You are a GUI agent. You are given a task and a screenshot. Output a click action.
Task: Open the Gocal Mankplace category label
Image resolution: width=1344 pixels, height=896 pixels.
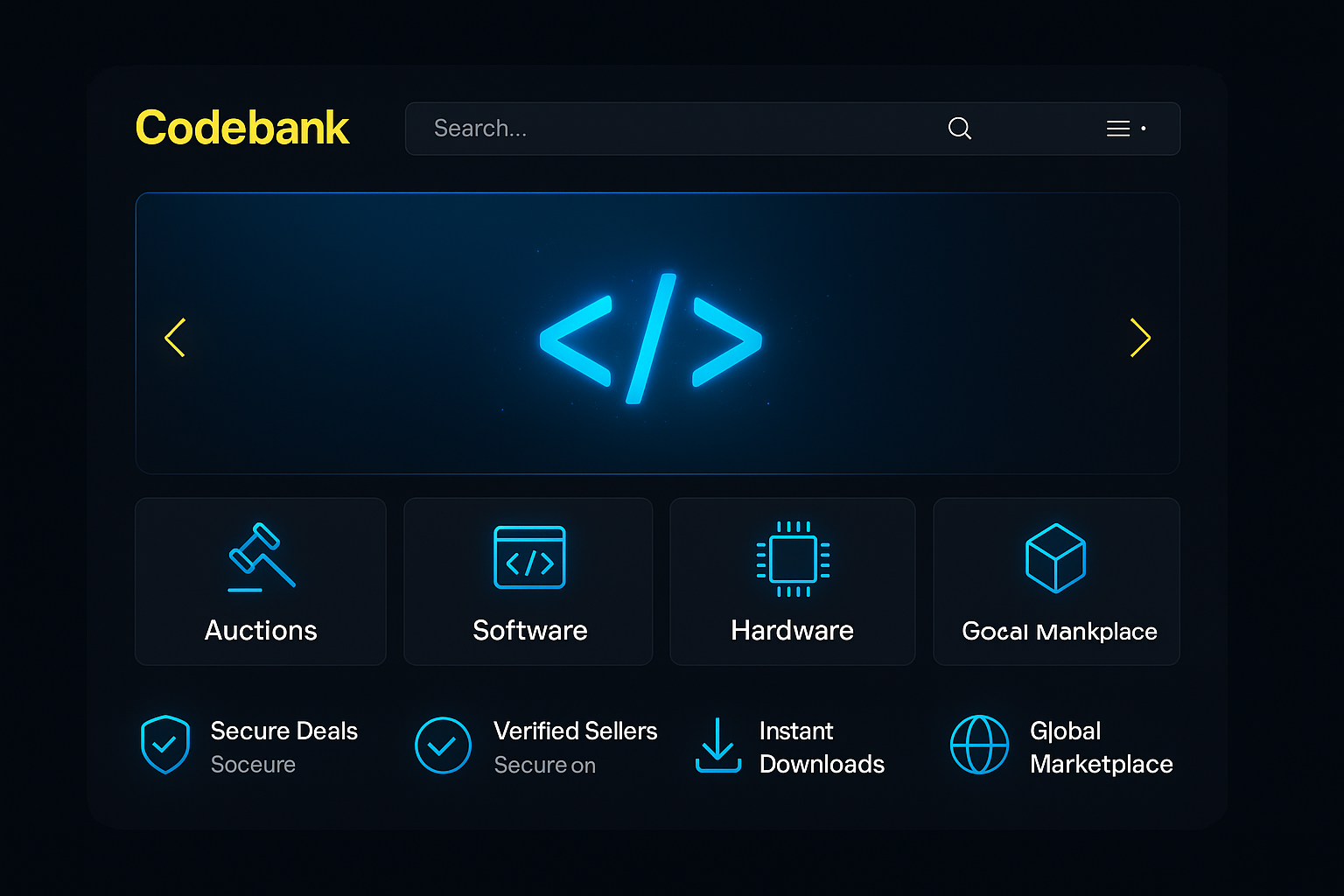[x=1059, y=632]
